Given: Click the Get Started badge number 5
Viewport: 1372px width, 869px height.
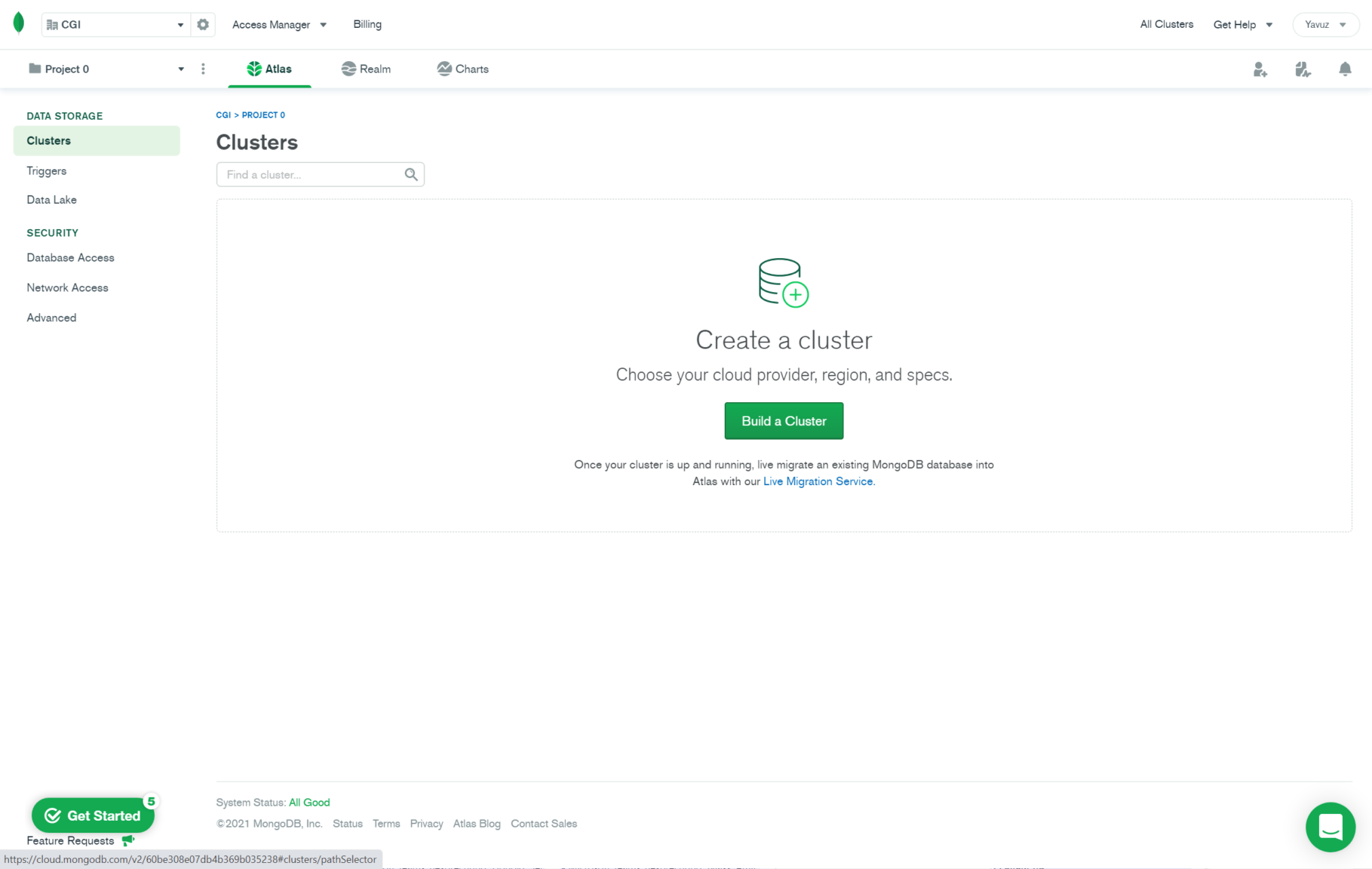Looking at the screenshot, I should pyautogui.click(x=151, y=801).
